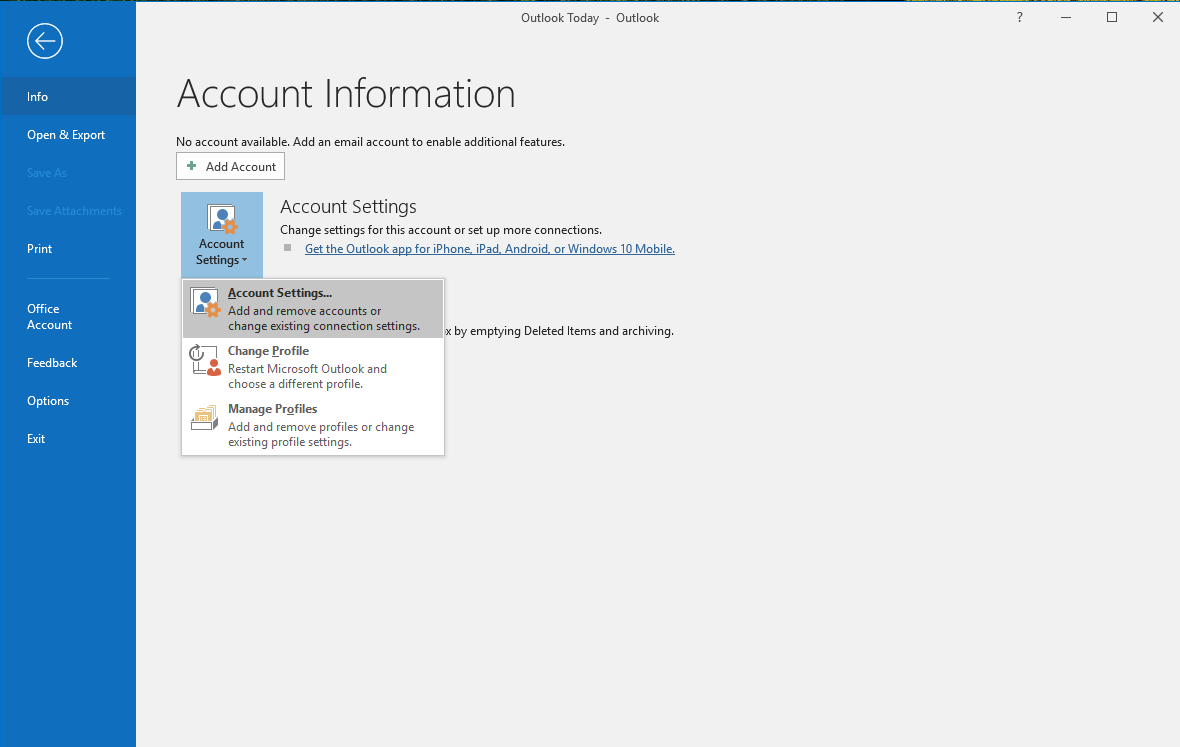This screenshot has height=747, width=1180.
Task: Open the Help question mark icon
Action: (1020, 17)
